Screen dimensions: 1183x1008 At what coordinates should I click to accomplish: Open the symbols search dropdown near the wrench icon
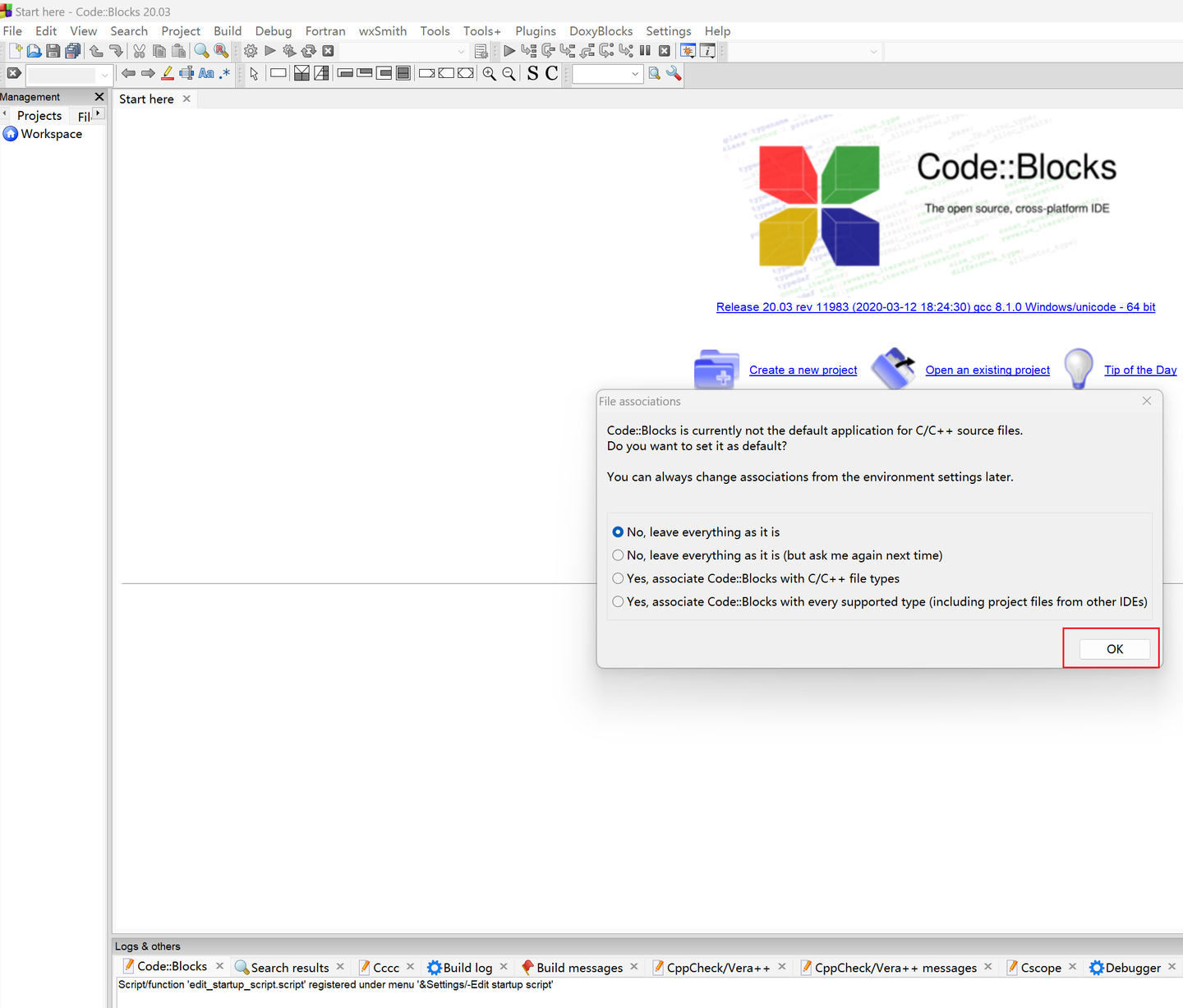pos(637,74)
